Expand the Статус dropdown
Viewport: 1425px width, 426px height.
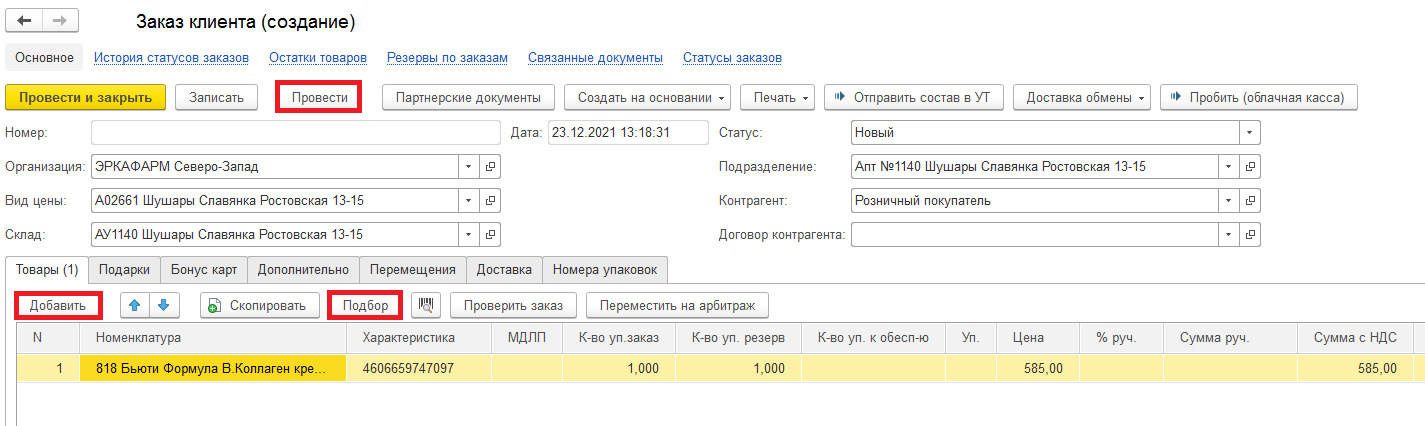coord(1249,132)
